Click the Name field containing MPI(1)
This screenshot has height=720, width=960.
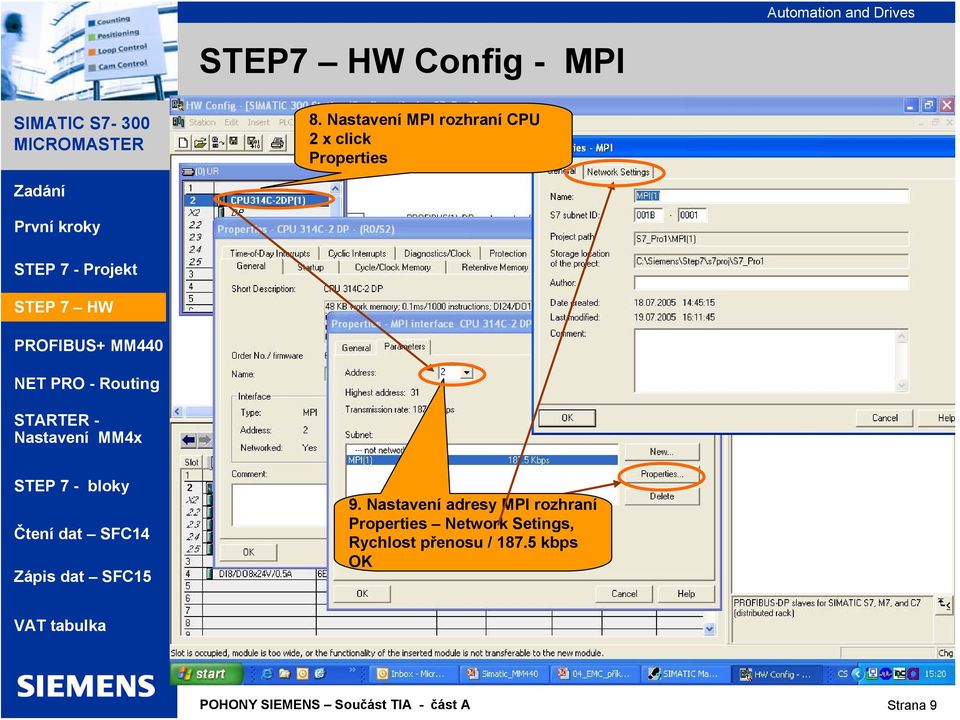pos(771,196)
